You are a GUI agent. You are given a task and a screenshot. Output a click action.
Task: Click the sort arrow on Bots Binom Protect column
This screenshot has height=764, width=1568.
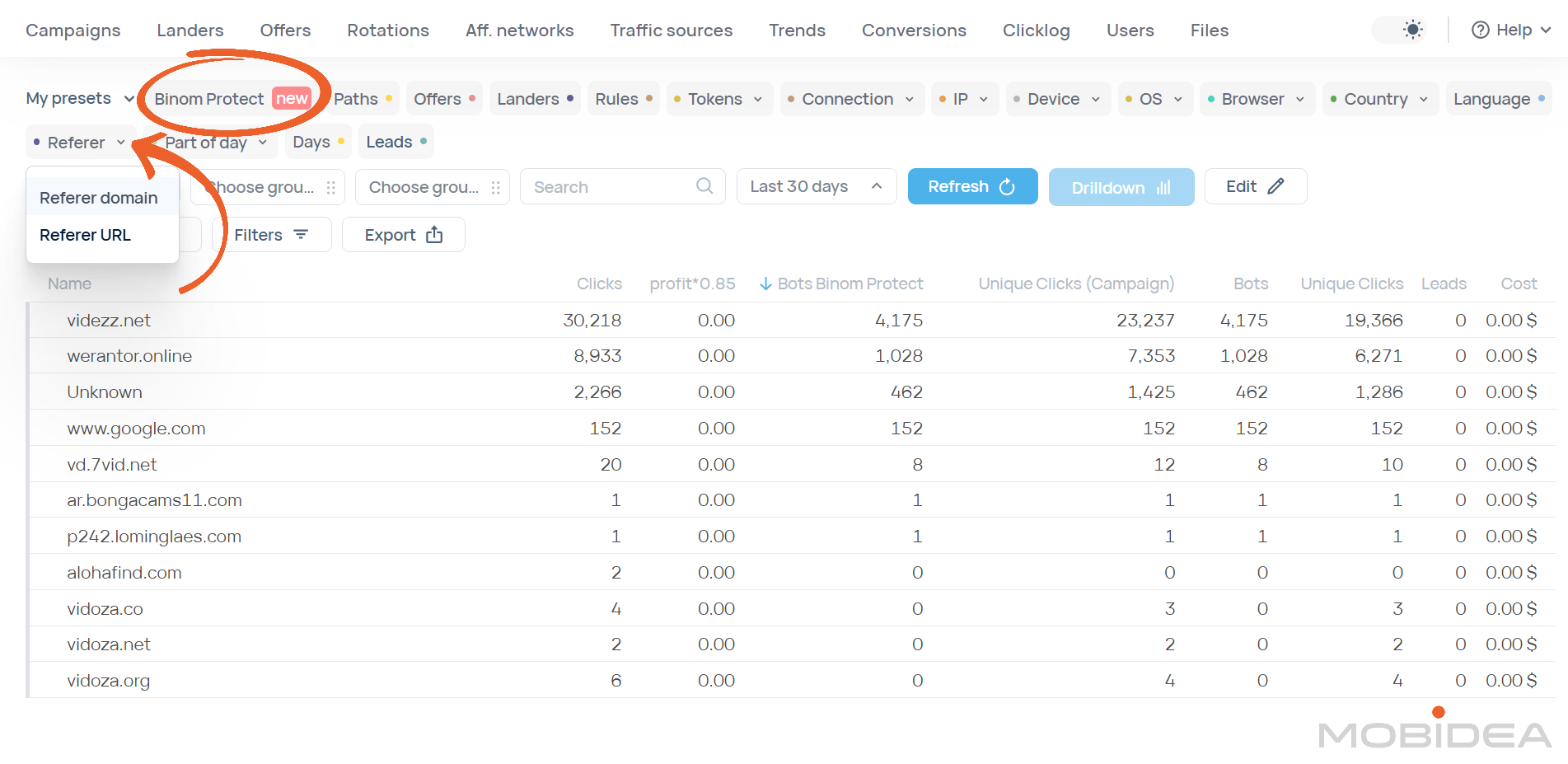click(x=766, y=284)
